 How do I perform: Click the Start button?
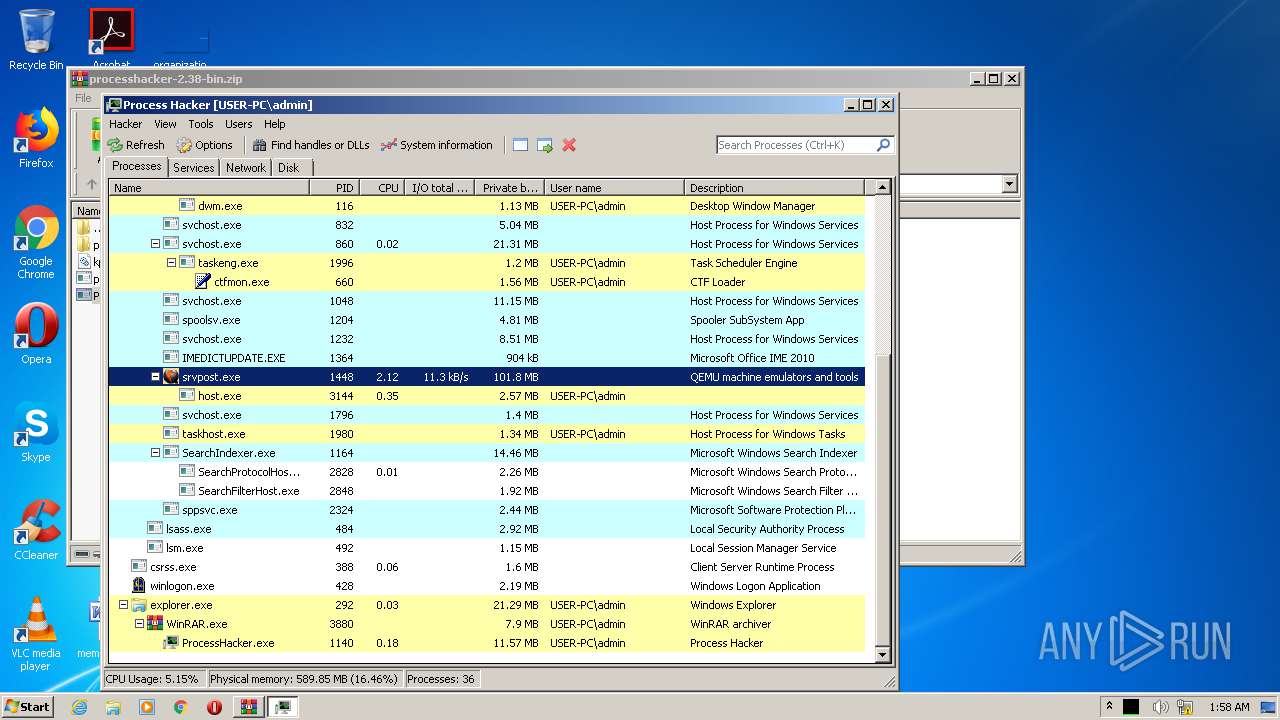click(27, 707)
